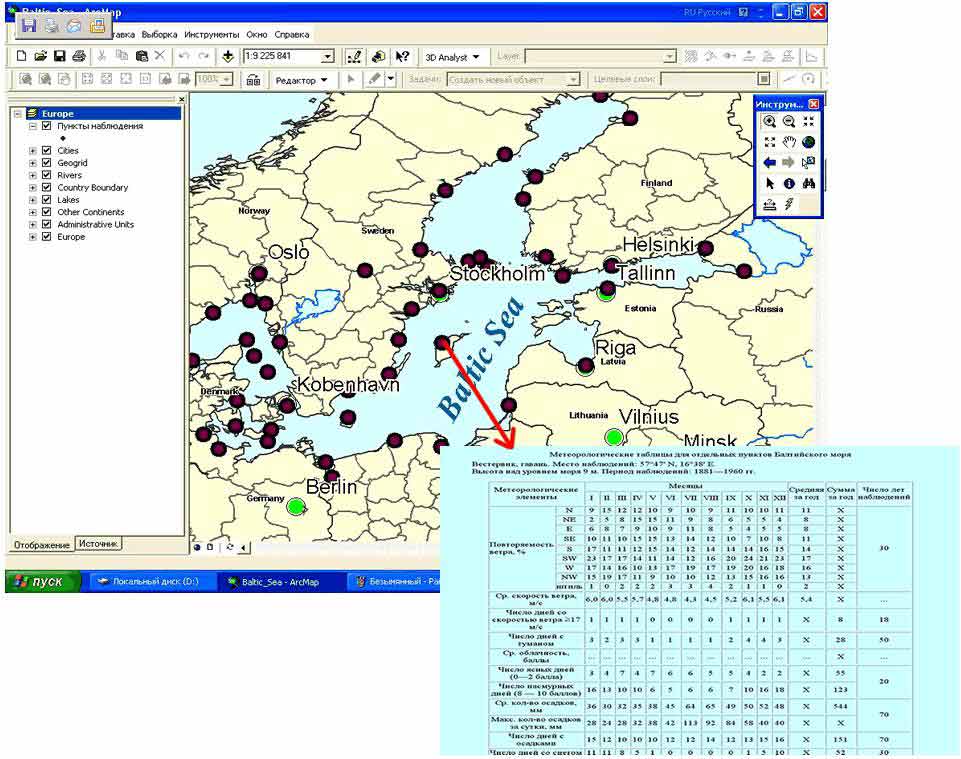Screen dimensions: 961x759
Task: Open the 3D Analyst dropdown menu
Action: point(452,57)
